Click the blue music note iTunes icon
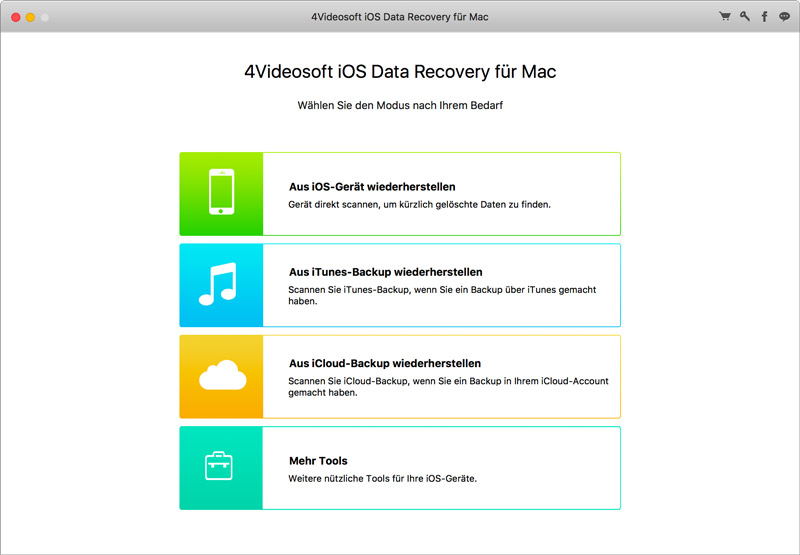Screen dimensions: 800x555 tap(221, 285)
